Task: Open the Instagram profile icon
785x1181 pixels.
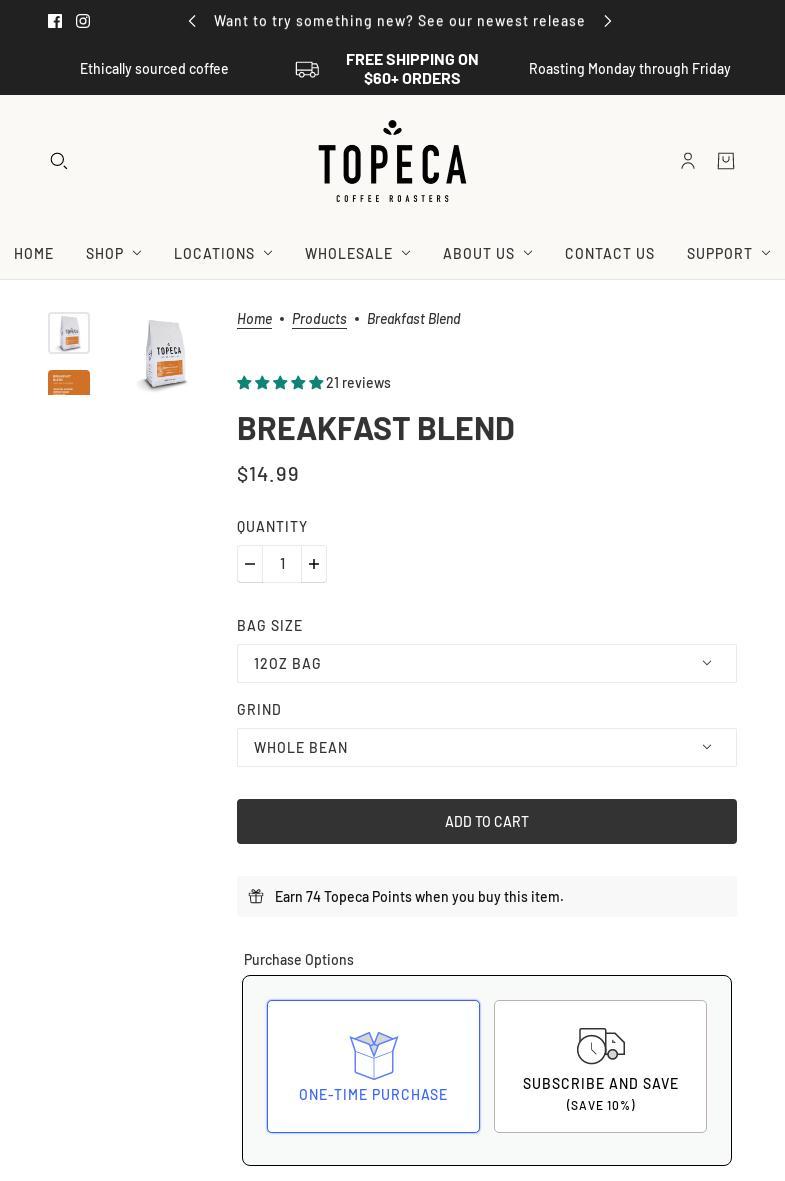Action: click(x=83, y=21)
